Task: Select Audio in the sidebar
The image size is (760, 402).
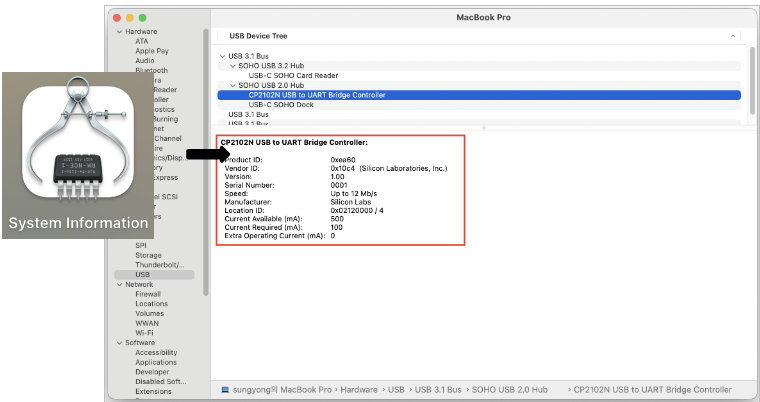Action: [144, 61]
